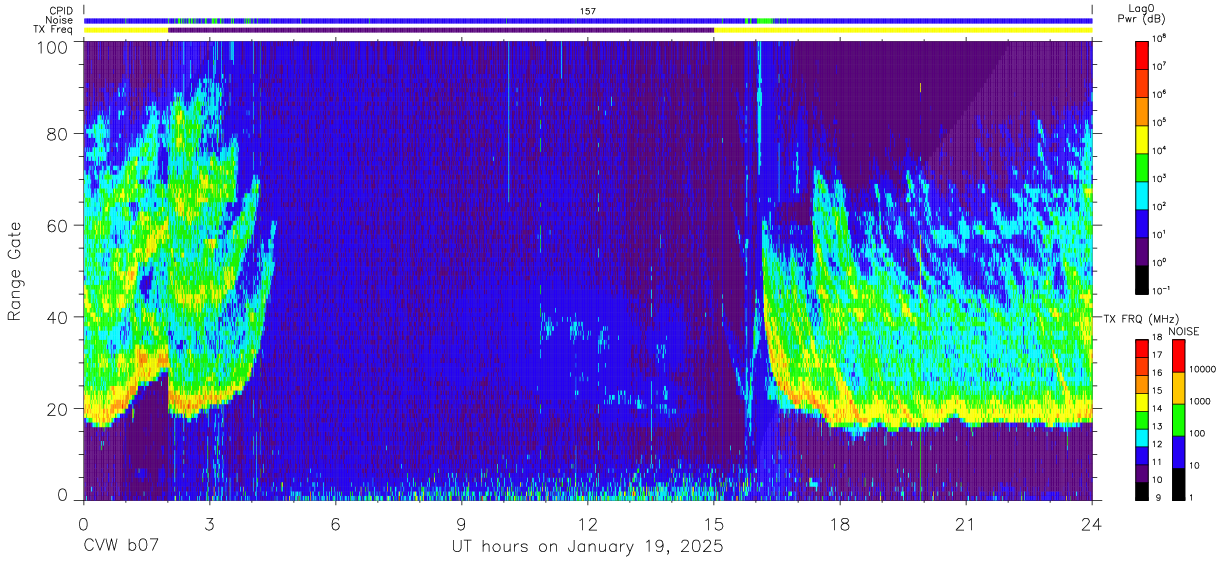1228x567 pixels.
Task: Select the red segment of NOISE colorbar
Action: tap(1177, 356)
